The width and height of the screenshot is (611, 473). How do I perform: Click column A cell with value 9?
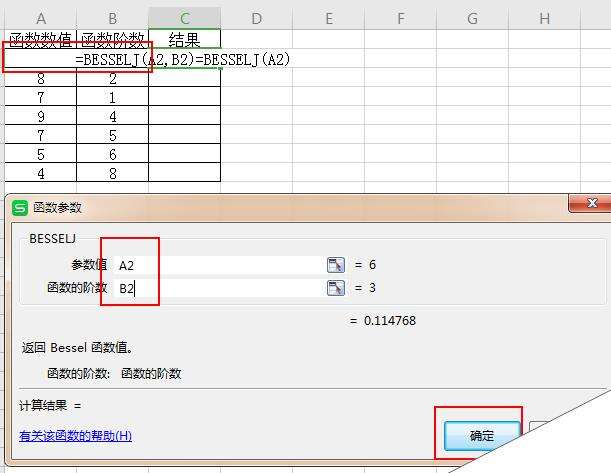41,116
